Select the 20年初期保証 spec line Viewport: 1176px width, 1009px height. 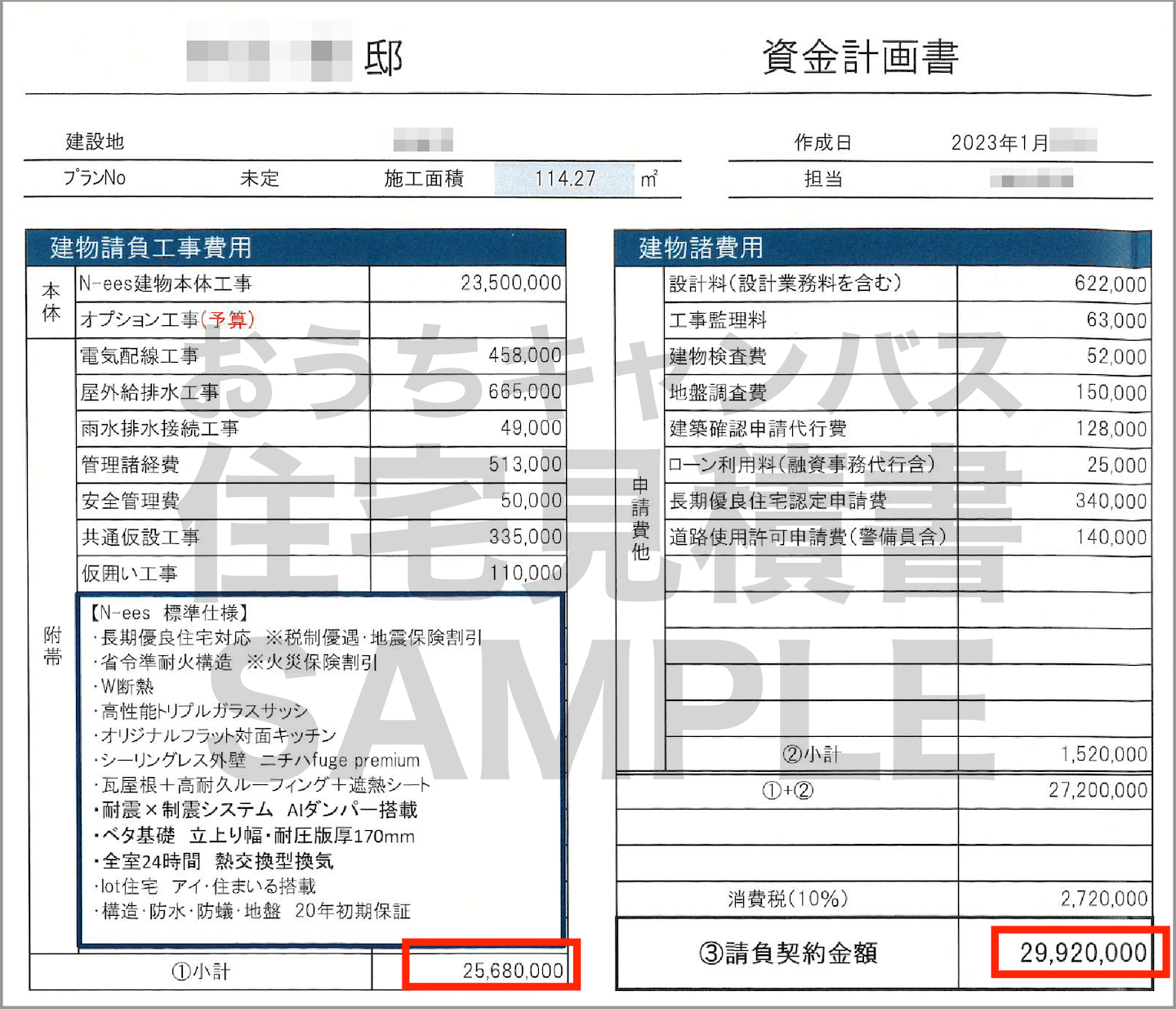[x=252, y=911]
